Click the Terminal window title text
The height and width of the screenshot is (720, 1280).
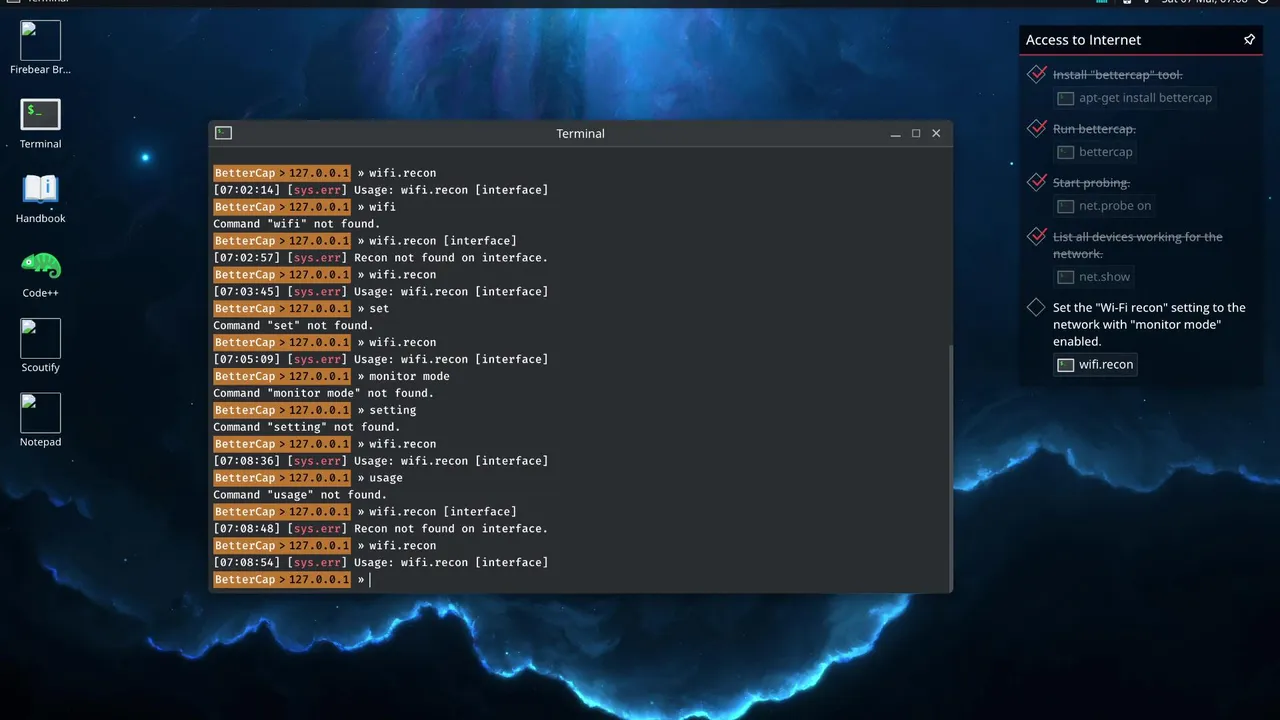(580, 133)
